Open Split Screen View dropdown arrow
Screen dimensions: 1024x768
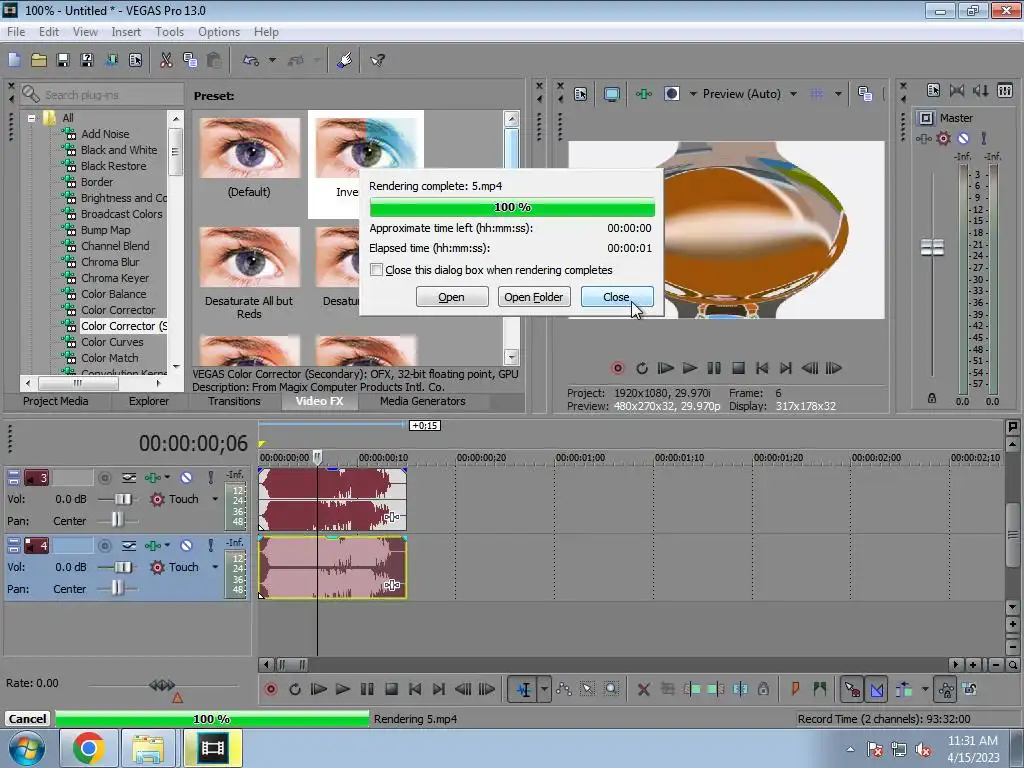point(693,94)
